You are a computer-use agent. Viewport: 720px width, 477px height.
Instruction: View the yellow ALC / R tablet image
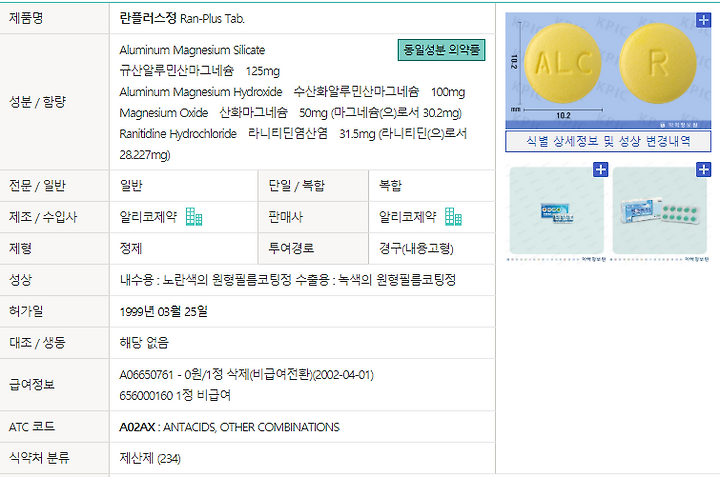608,70
